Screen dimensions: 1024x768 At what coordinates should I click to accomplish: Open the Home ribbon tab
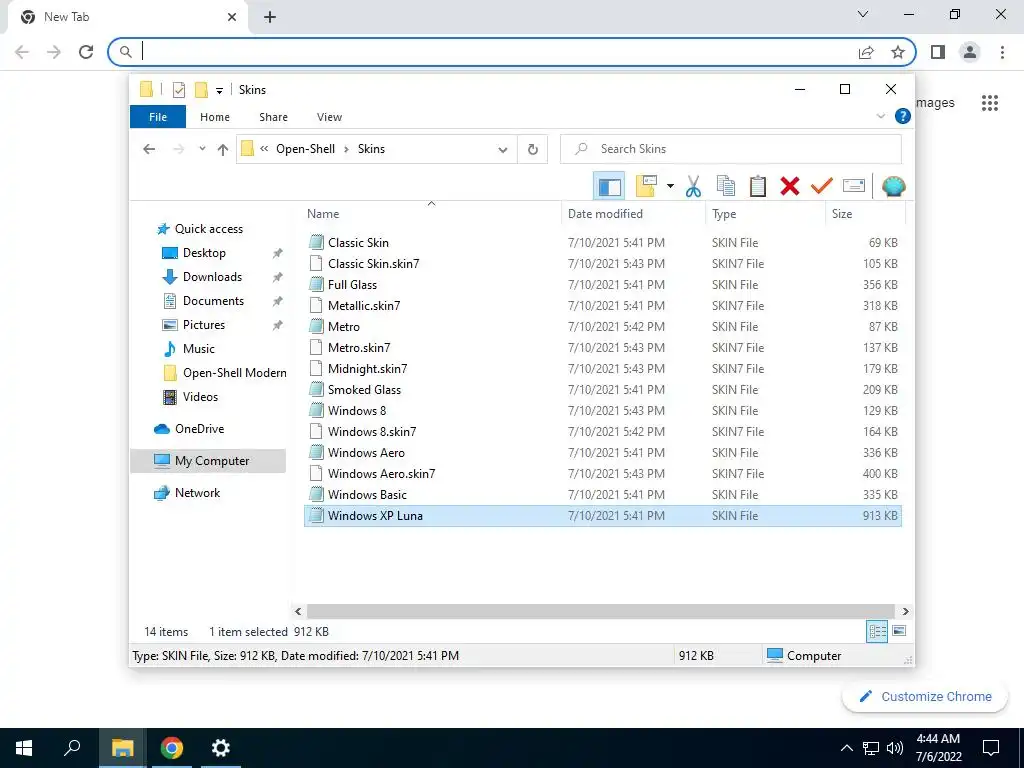[x=215, y=117]
